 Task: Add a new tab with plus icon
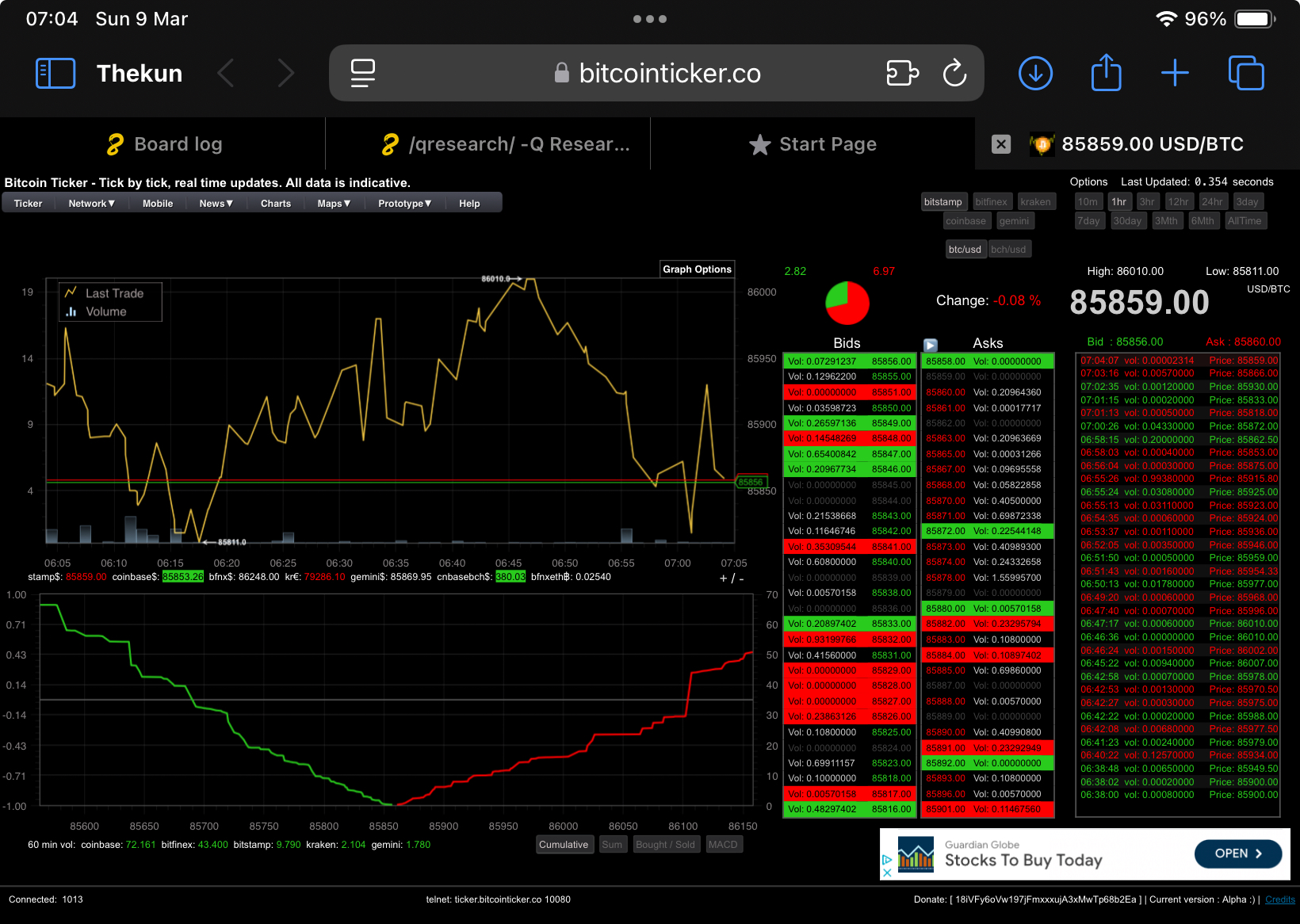pyautogui.click(x=1175, y=73)
